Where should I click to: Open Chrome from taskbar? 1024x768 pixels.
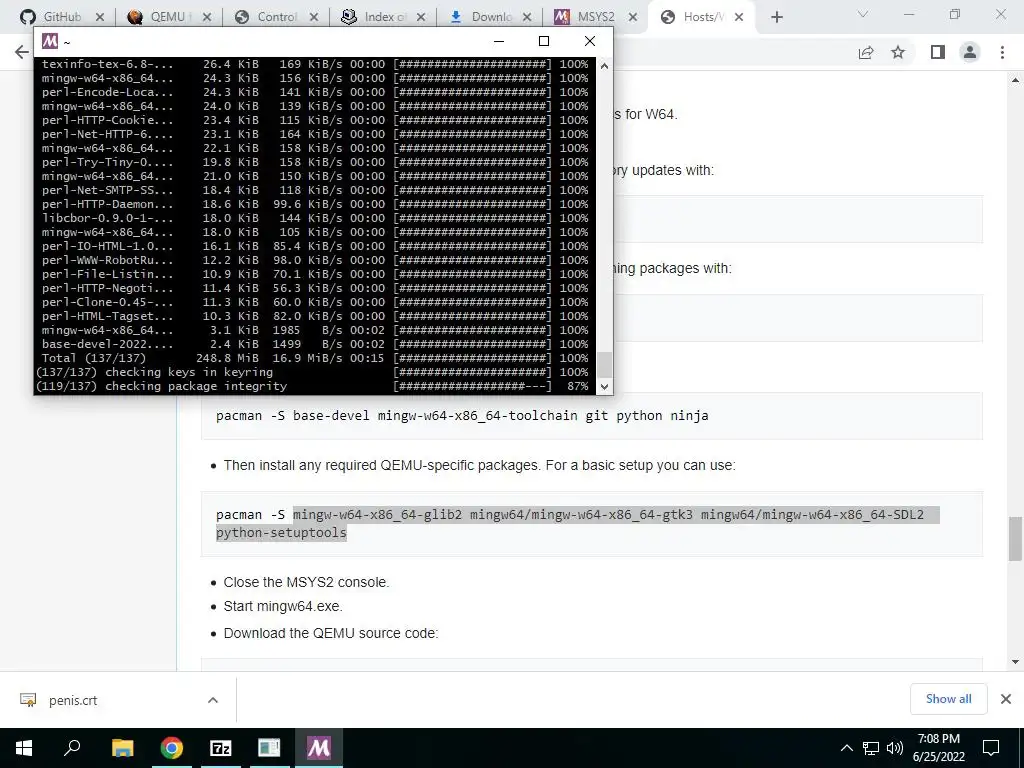(172, 748)
